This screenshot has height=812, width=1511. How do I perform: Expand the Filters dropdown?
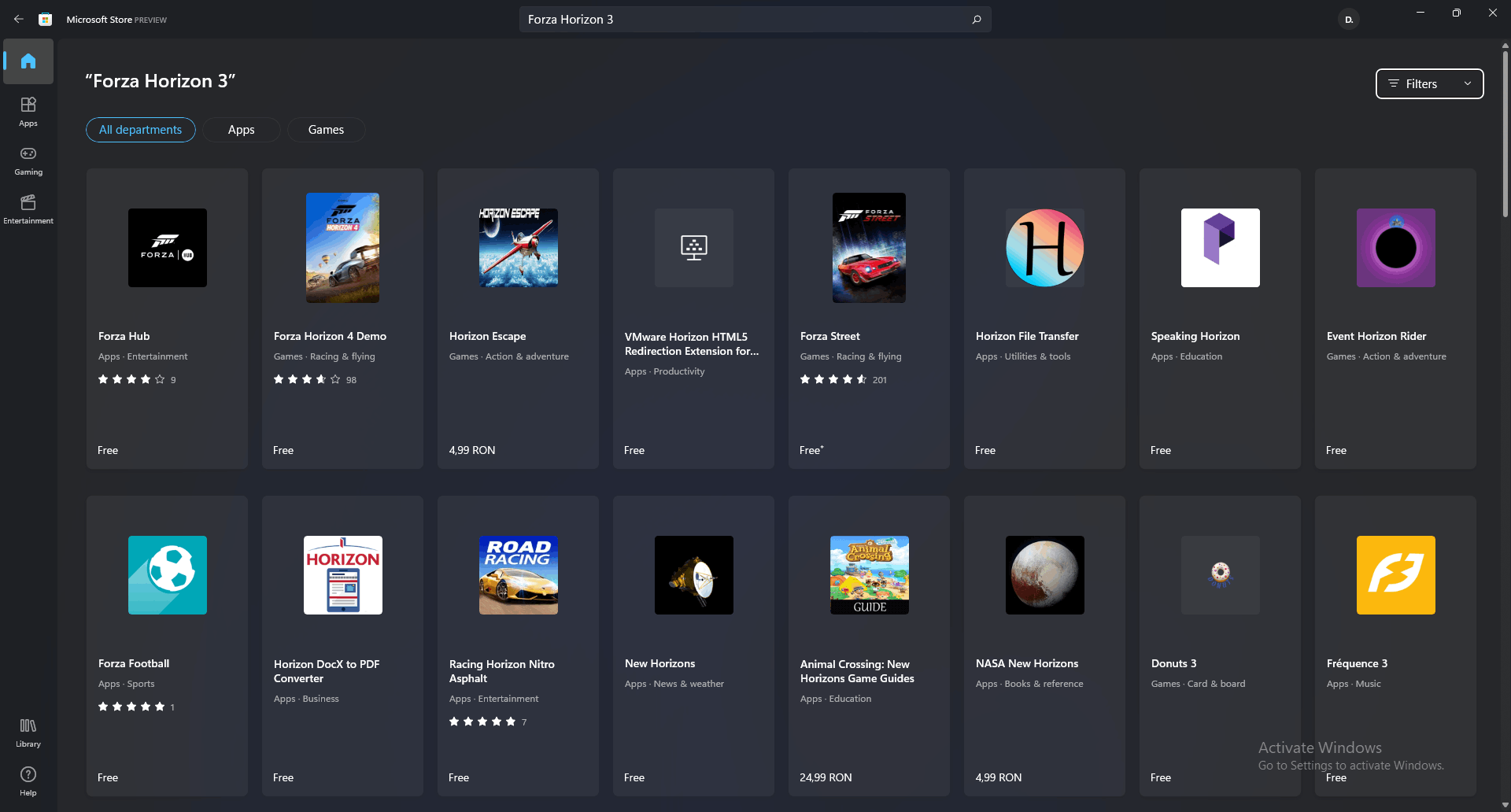pos(1429,84)
